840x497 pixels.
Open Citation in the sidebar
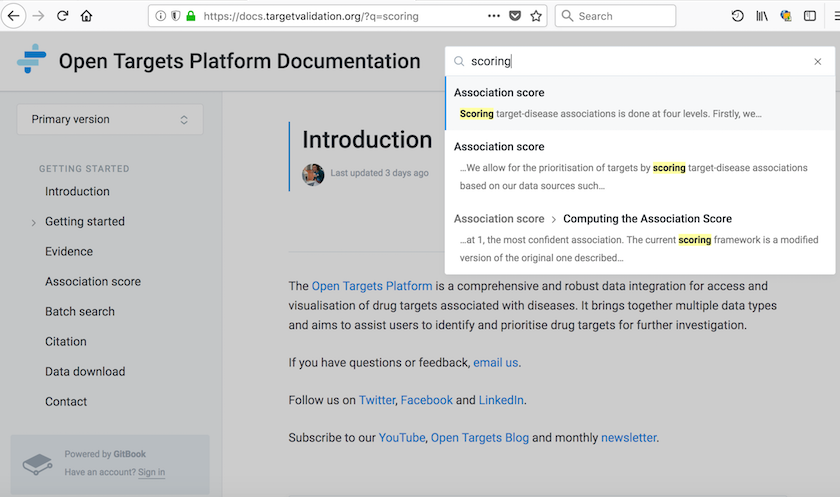65,341
